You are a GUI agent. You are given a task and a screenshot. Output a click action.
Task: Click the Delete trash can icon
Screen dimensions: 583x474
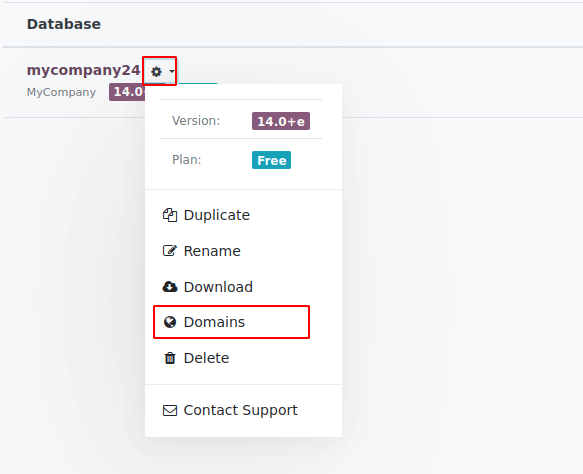click(170, 358)
